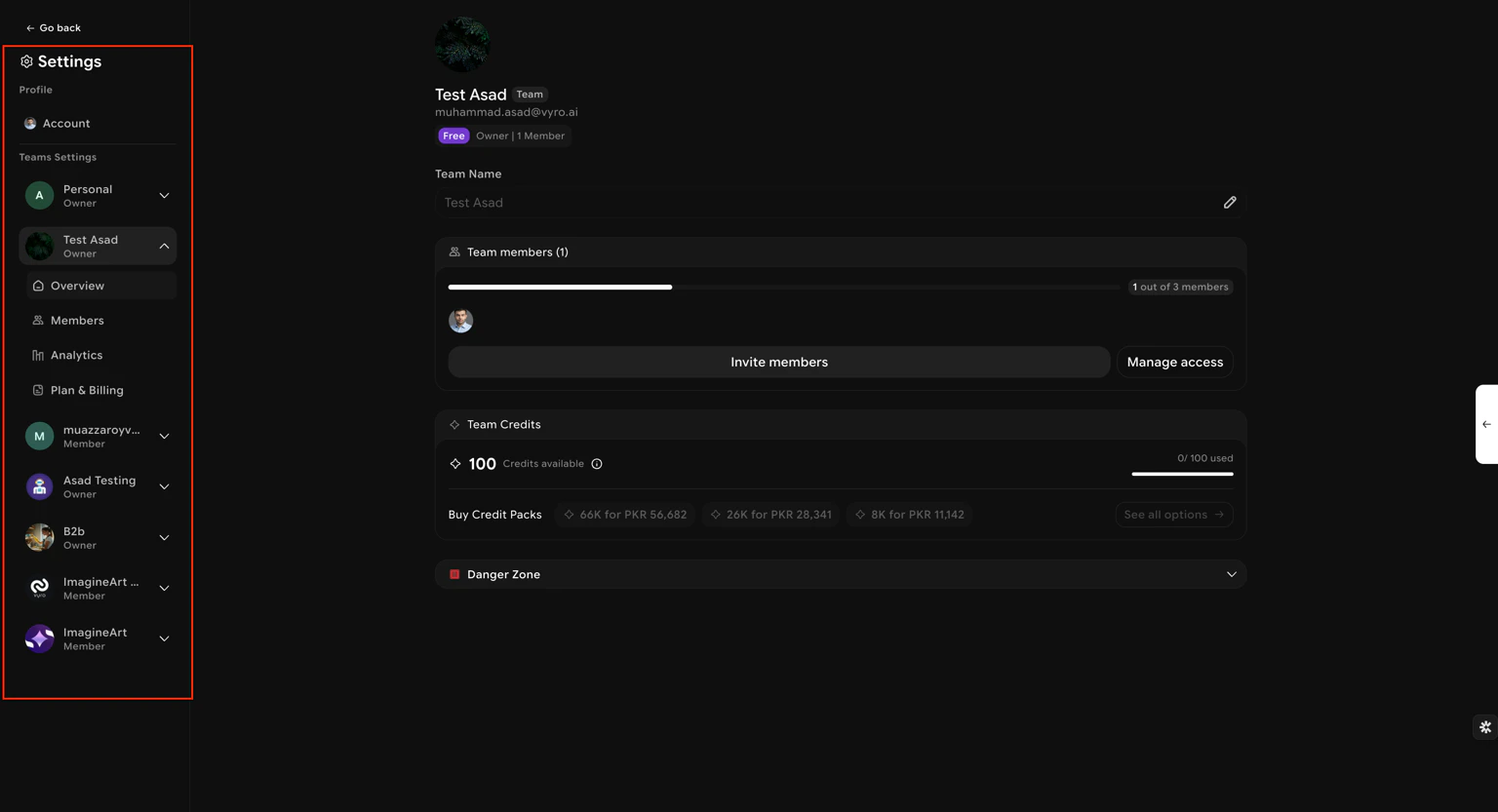Open the Analytics section

point(101,356)
